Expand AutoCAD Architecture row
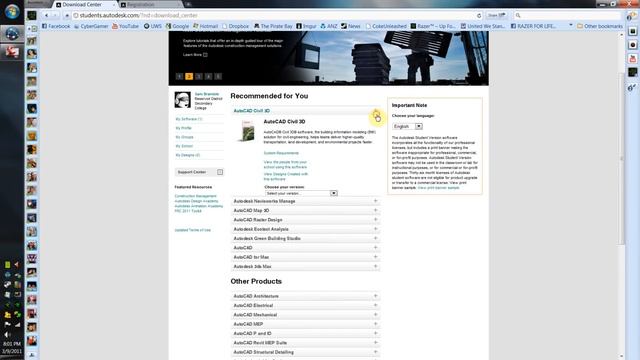Viewport: 640px width, 360px height. (305, 296)
